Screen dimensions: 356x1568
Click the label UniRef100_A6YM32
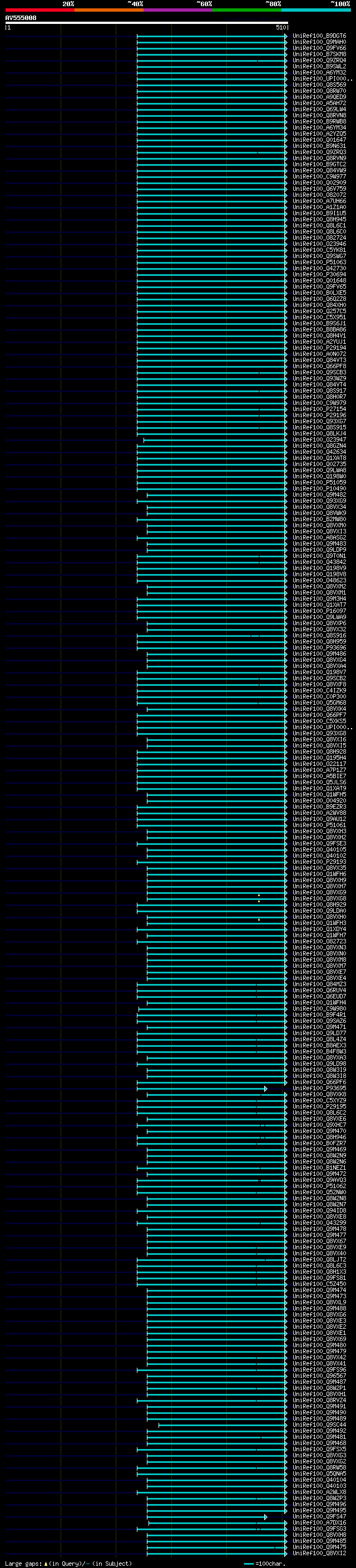point(319,73)
